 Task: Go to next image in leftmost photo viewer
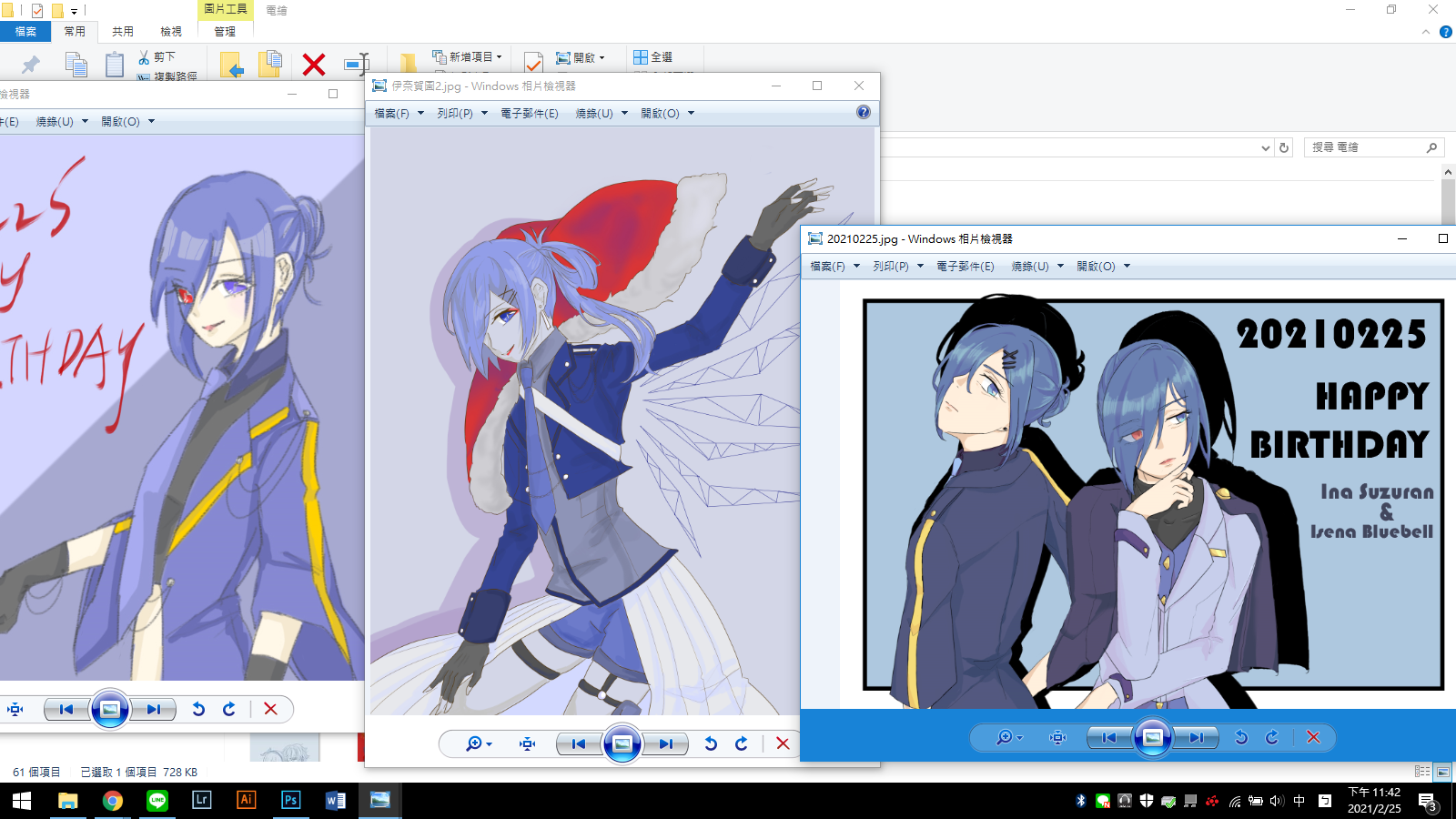(154, 709)
